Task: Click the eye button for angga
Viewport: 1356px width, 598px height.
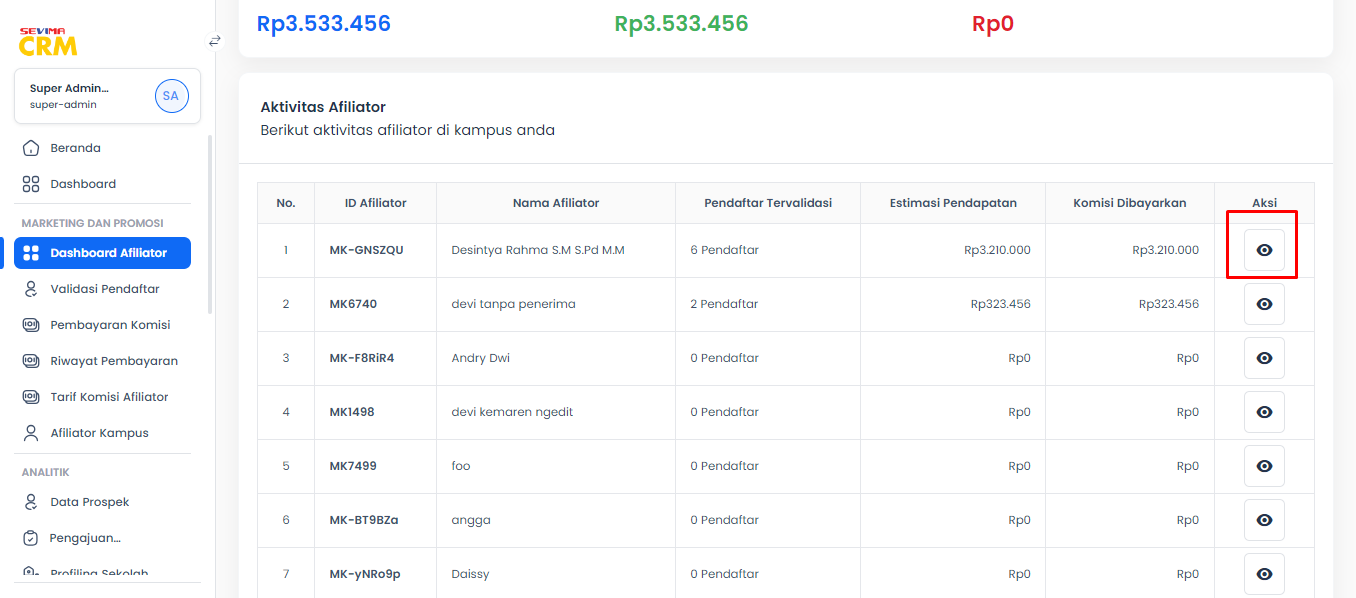Action: click(1264, 520)
